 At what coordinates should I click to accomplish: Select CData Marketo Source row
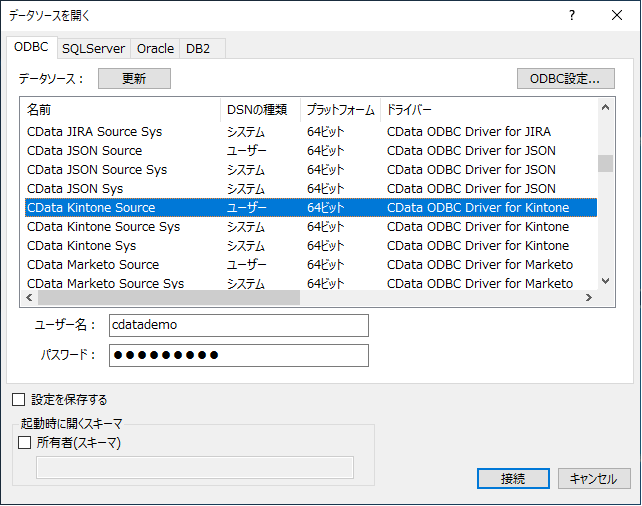[311, 264]
